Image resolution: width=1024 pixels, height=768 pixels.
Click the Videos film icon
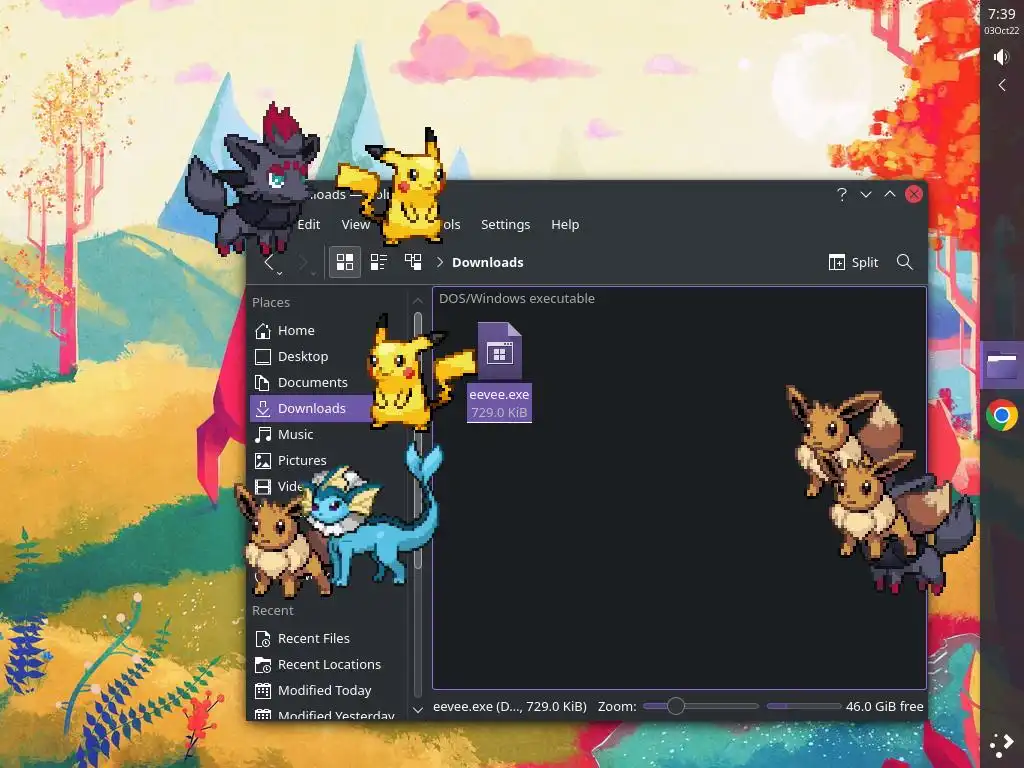pyautogui.click(x=263, y=487)
